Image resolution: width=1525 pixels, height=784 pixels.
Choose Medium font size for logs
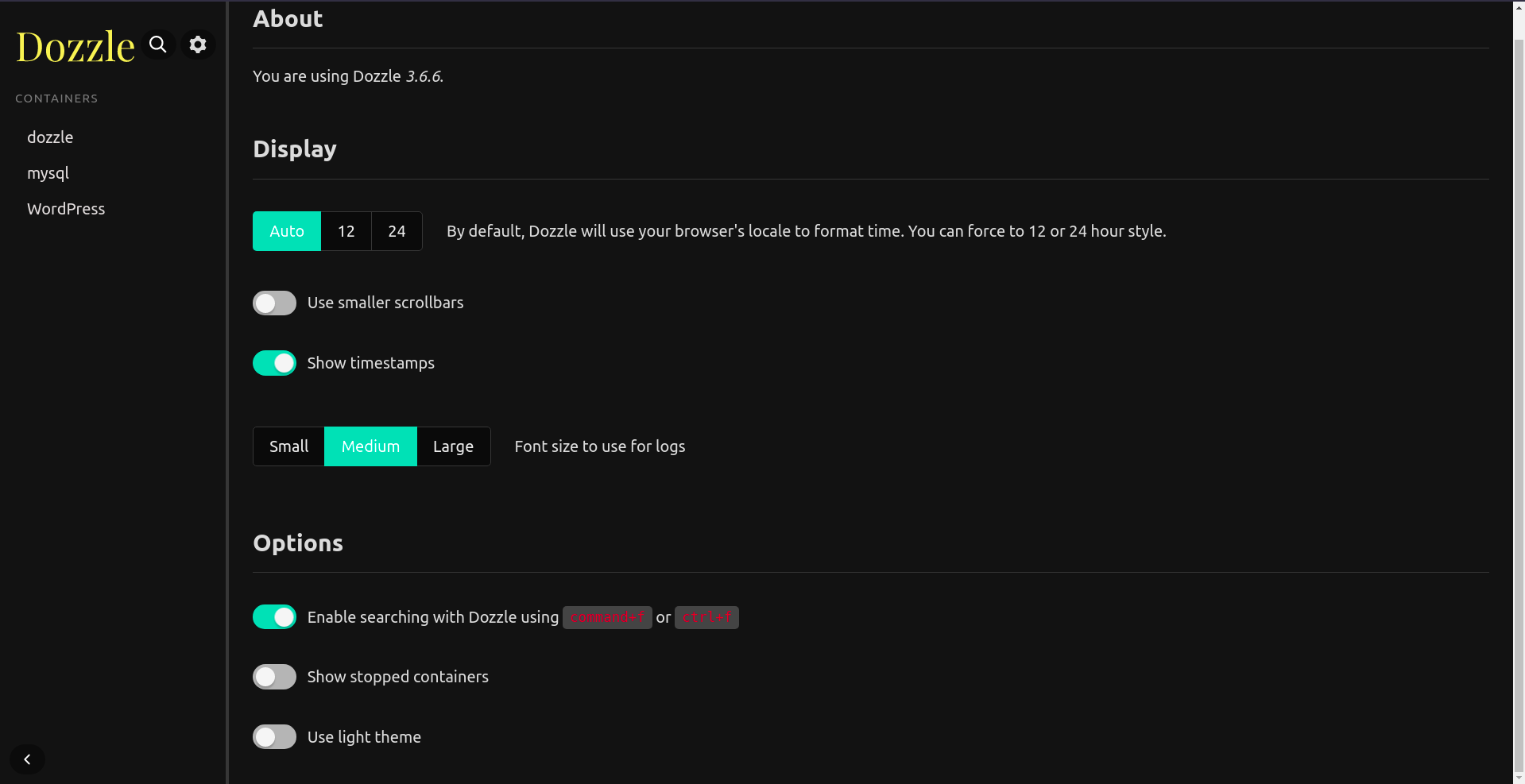tap(370, 446)
